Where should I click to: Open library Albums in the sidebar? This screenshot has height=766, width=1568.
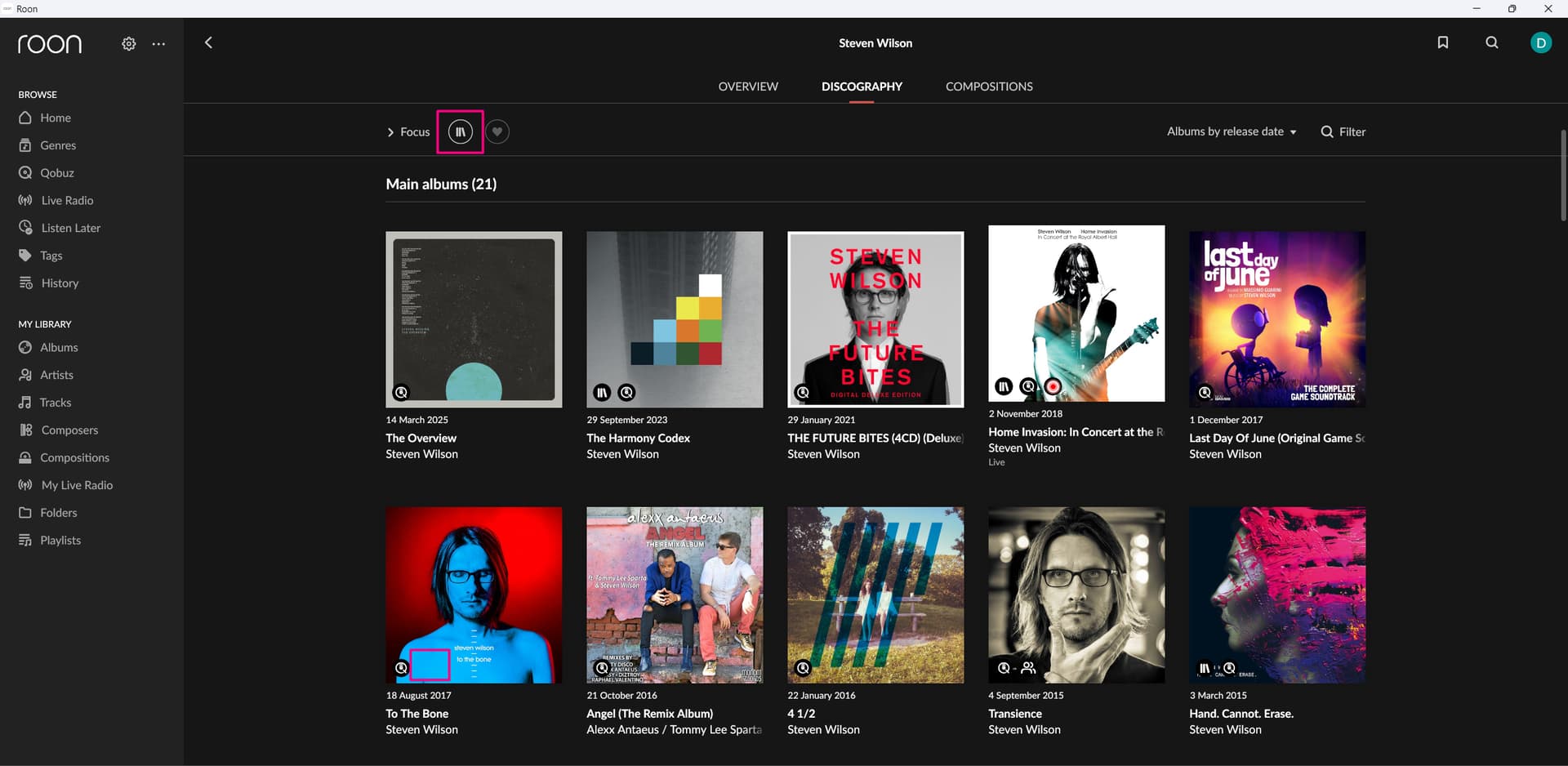(59, 347)
